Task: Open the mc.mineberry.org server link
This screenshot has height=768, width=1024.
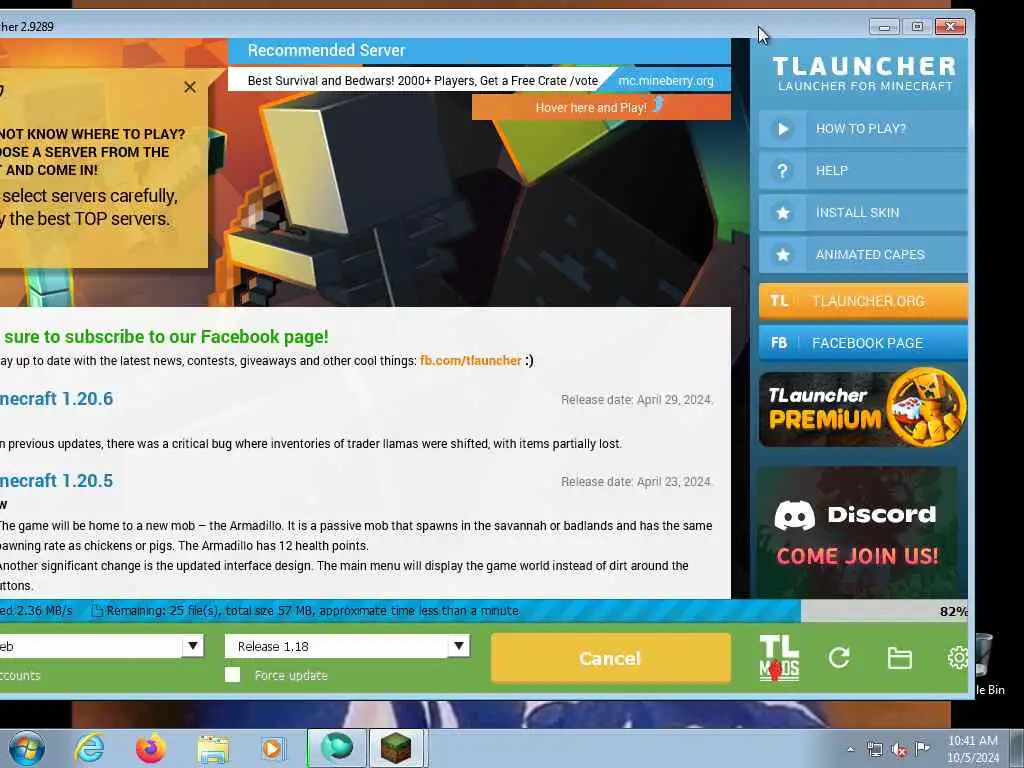Action: (x=665, y=81)
